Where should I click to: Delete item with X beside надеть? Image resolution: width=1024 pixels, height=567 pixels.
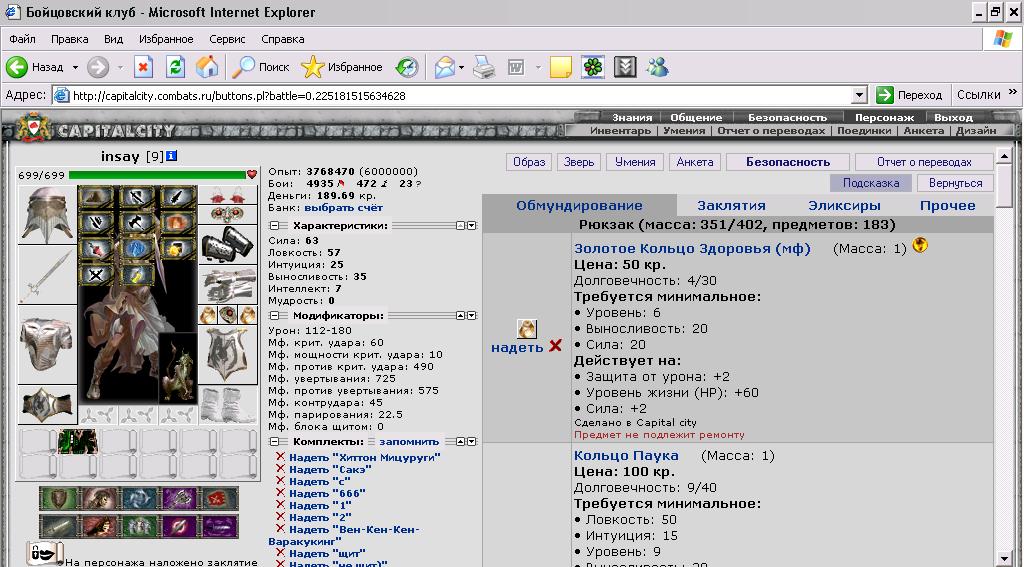pos(555,346)
